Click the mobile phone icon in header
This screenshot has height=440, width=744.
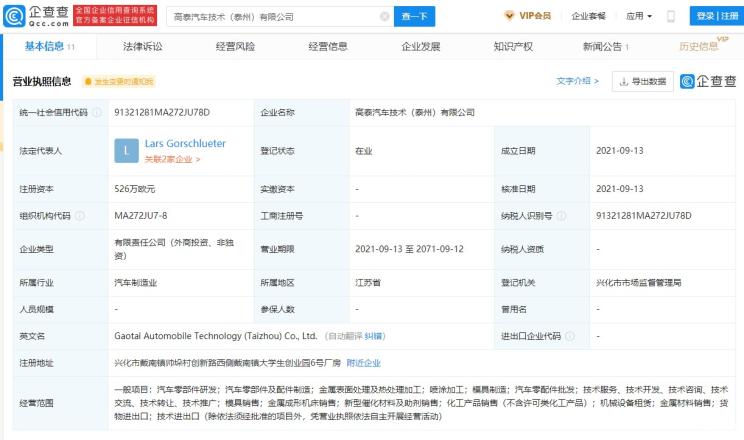click(x=671, y=16)
